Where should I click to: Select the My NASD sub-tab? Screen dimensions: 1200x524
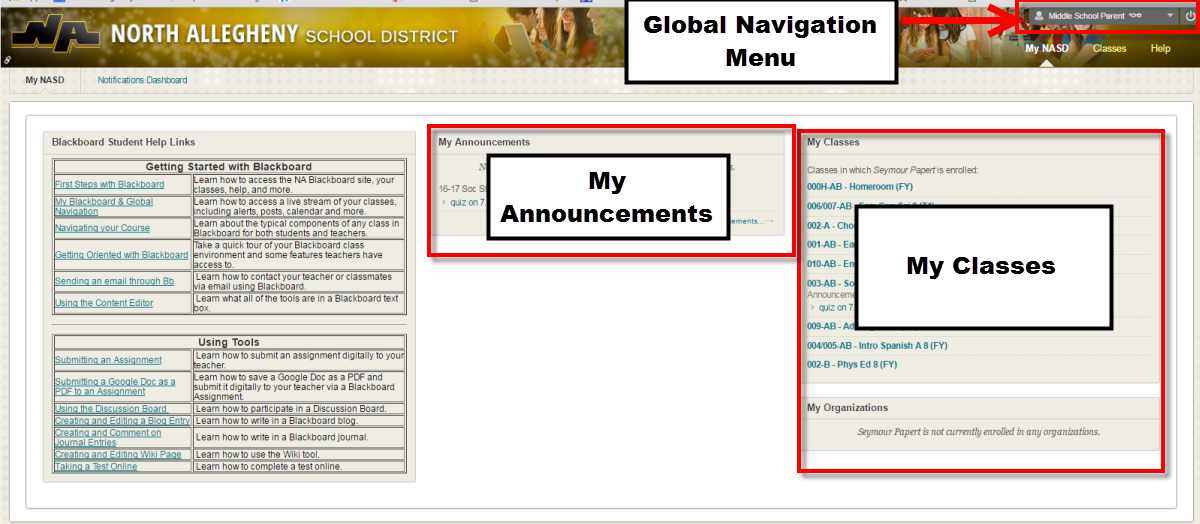point(45,80)
